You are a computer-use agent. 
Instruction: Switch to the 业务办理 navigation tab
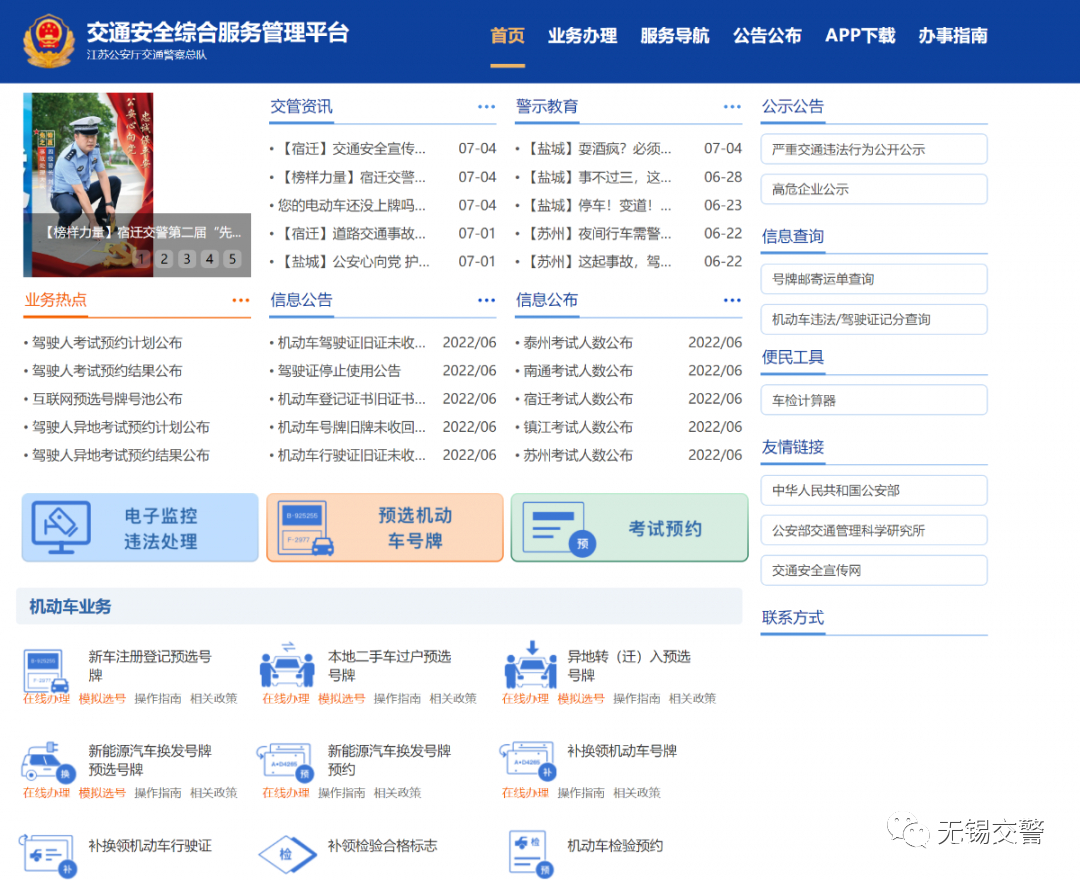(x=582, y=36)
